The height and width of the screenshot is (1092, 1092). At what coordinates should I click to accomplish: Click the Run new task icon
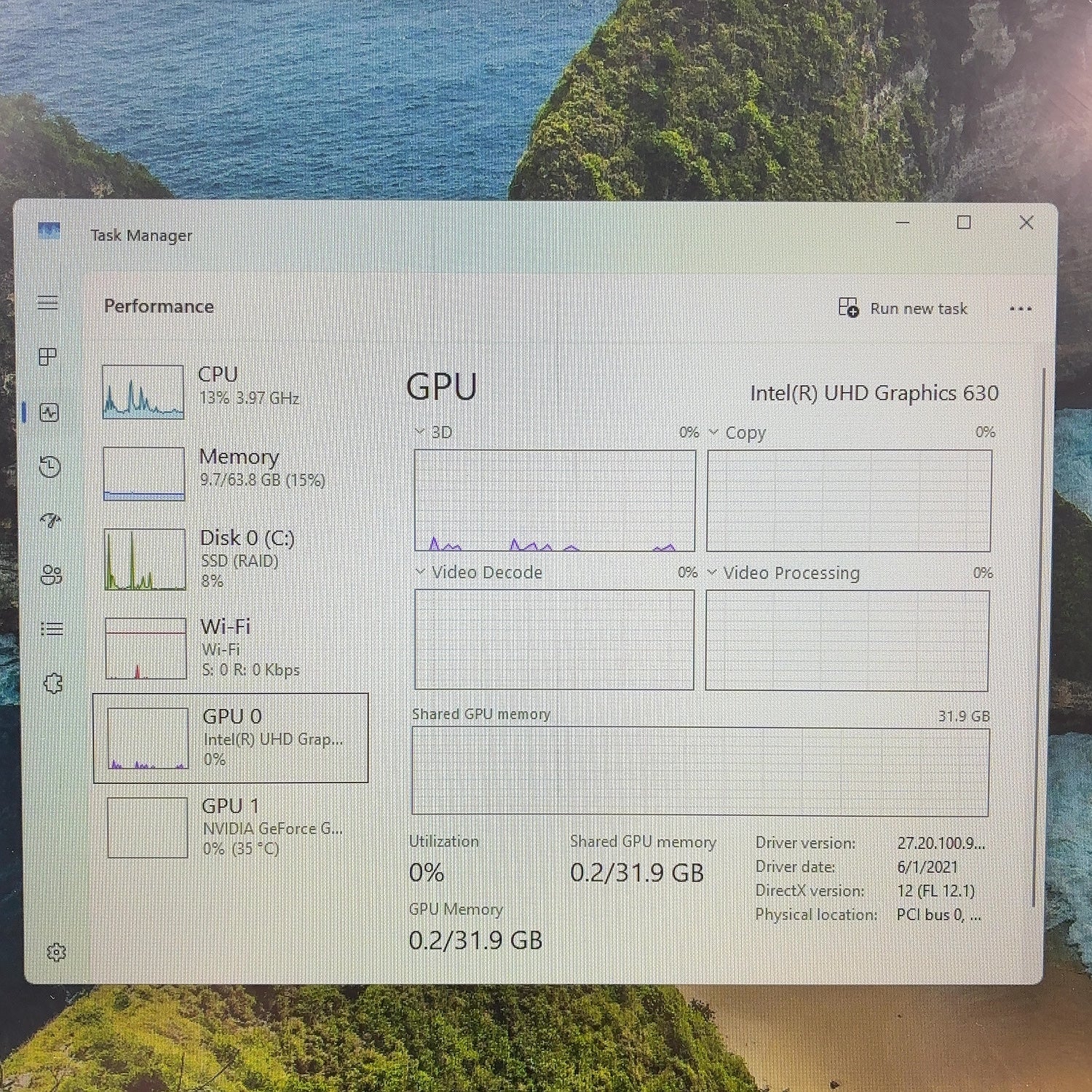tap(848, 308)
